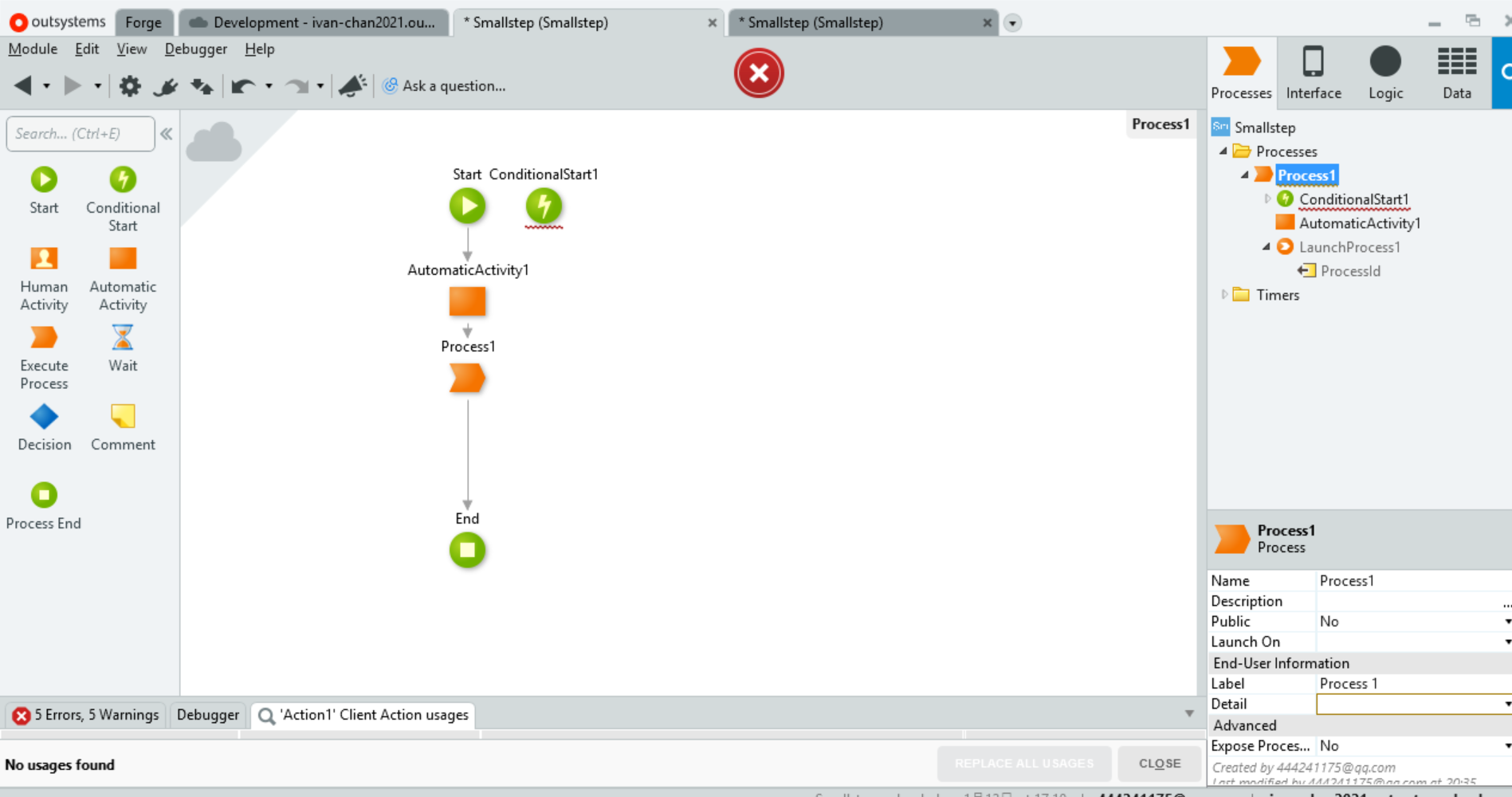Switch to the Logic layer tab
Image resolution: width=1512 pixels, height=797 pixels.
pyautogui.click(x=1385, y=73)
